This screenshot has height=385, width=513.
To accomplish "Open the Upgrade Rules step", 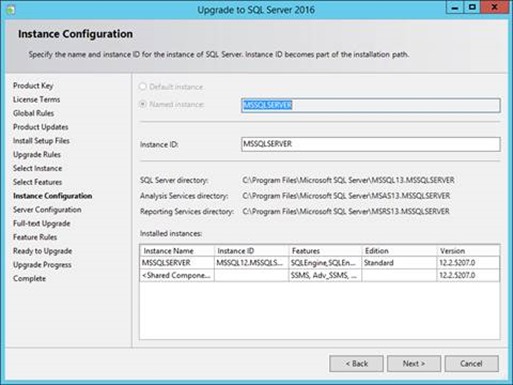I will (37, 155).
